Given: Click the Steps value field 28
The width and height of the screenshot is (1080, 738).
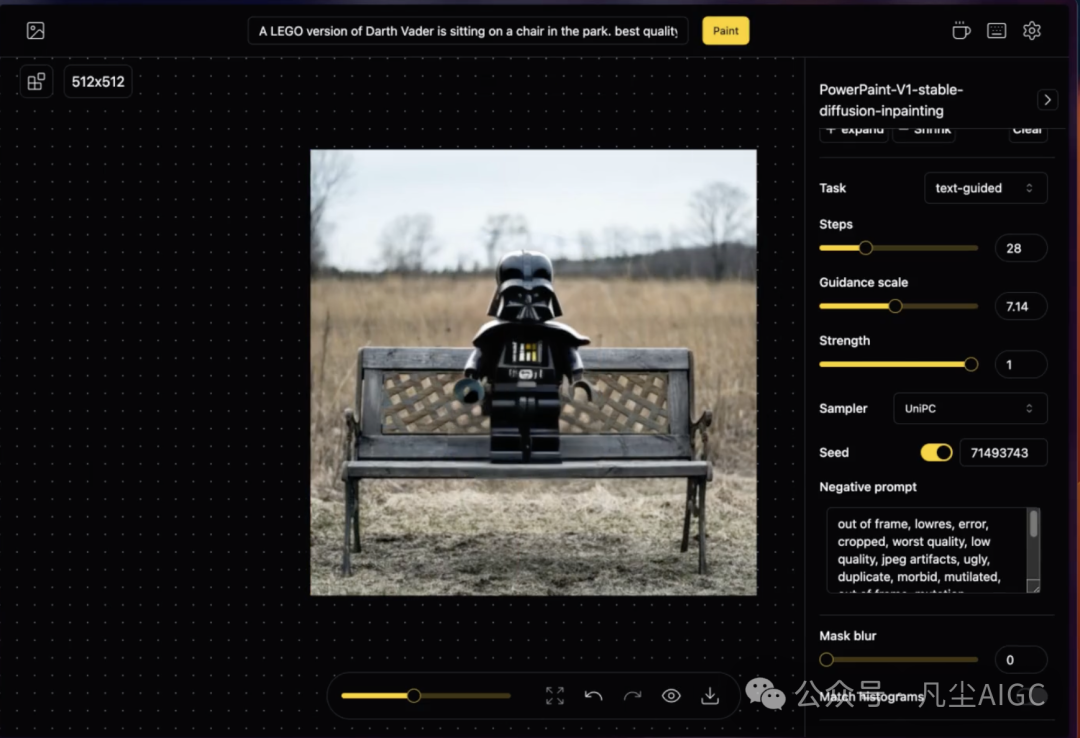Looking at the screenshot, I should (x=1021, y=248).
